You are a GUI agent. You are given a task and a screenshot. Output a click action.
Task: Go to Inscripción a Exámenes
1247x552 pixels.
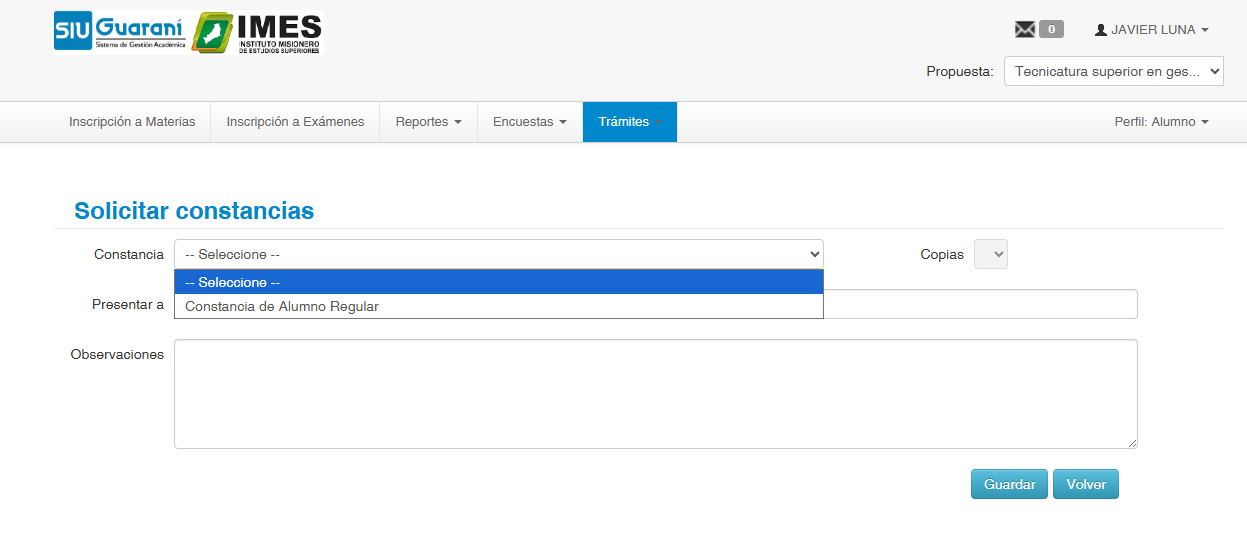[295, 122]
